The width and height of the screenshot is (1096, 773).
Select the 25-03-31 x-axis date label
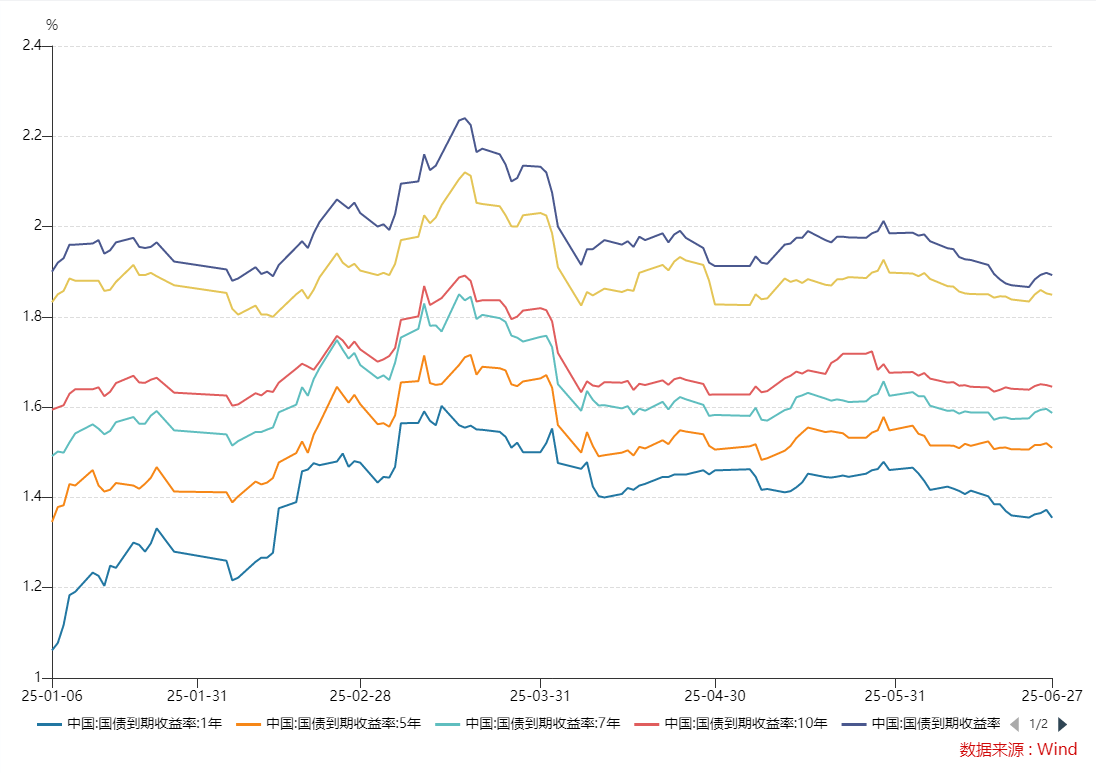coord(540,694)
